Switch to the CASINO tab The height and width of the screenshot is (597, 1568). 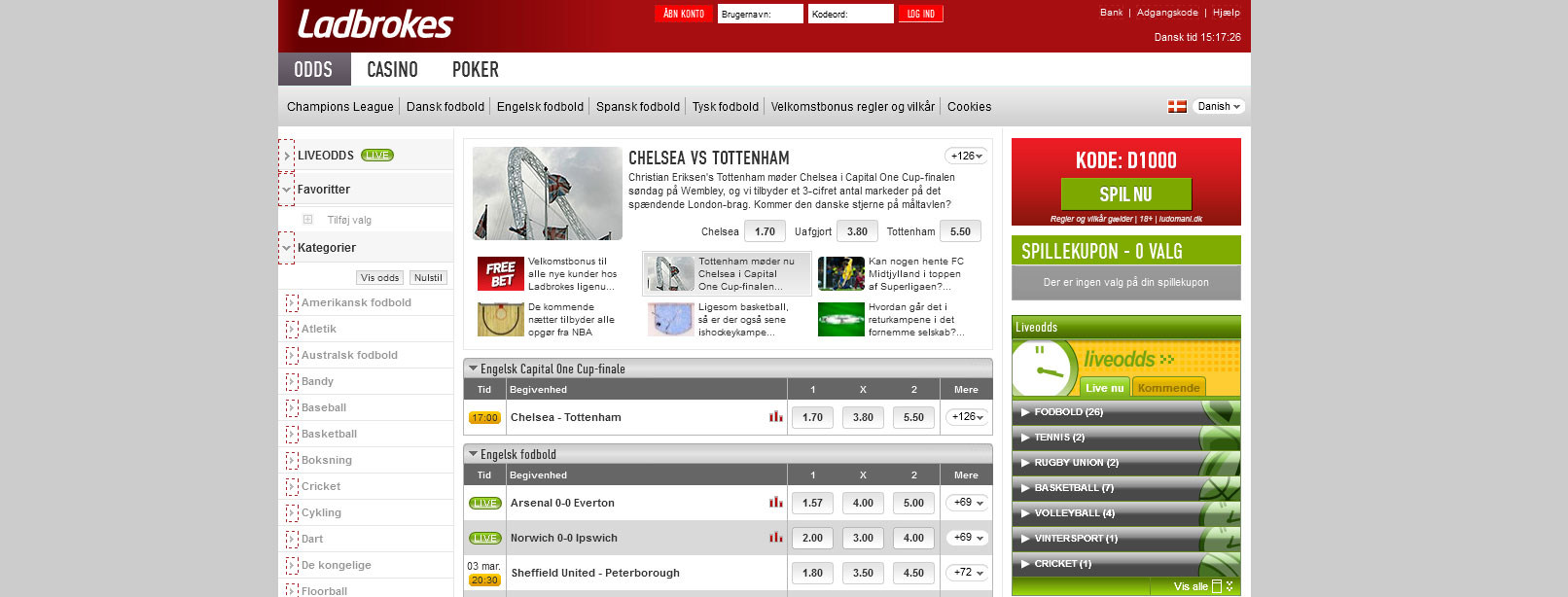tap(392, 70)
